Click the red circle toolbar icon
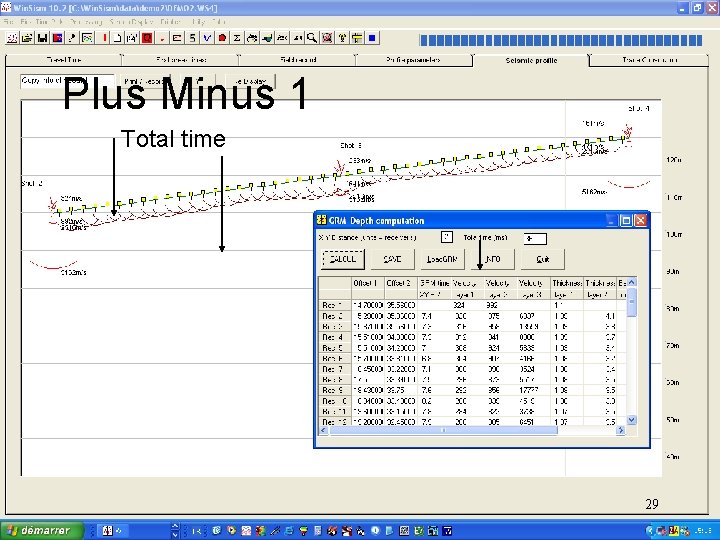The height and width of the screenshot is (540, 720). point(222,38)
